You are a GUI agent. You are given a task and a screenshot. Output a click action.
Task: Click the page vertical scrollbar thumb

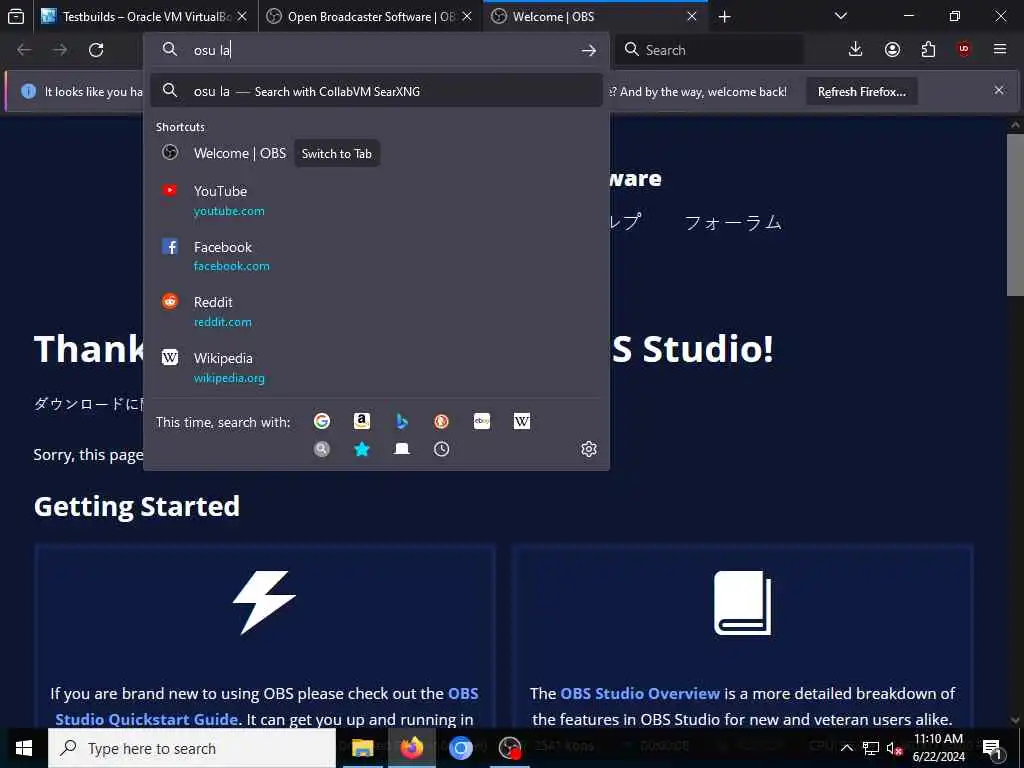pyautogui.click(x=1015, y=216)
